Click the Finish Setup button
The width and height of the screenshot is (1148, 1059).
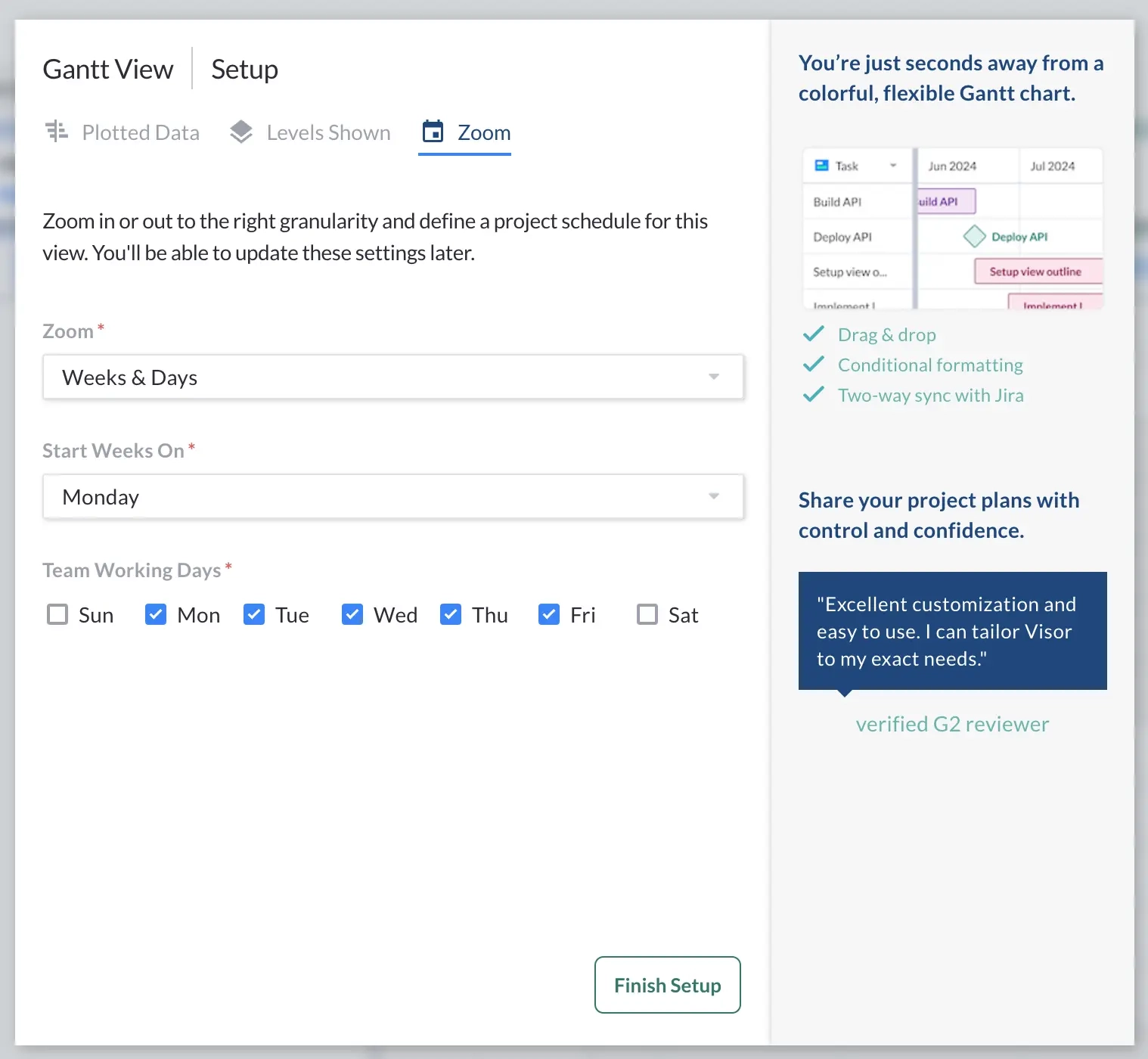[x=667, y=985]
